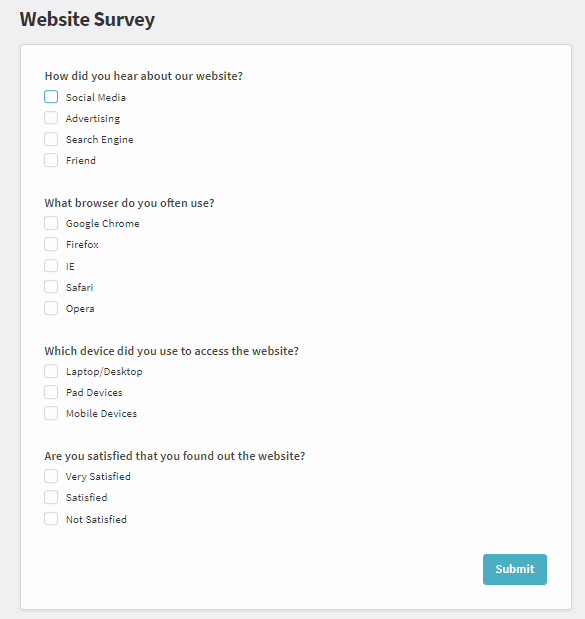Image resolution: width=585 pixels, height=619 pixels.
Task: Select the Safari checkbox
Action: 51,287
